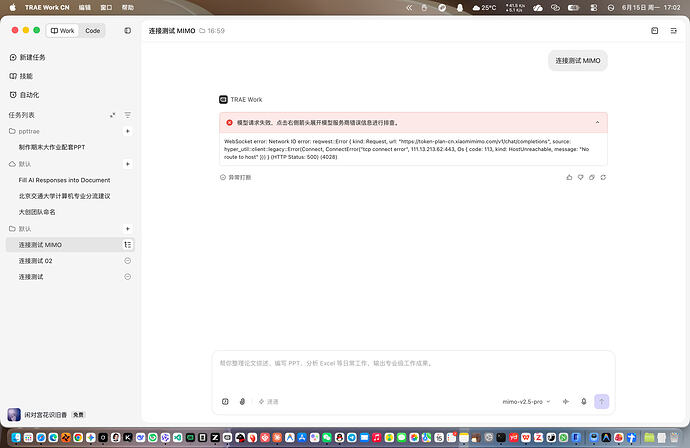
Task: Click the thumbs-up icon under the reply
Action: point(569,177)
